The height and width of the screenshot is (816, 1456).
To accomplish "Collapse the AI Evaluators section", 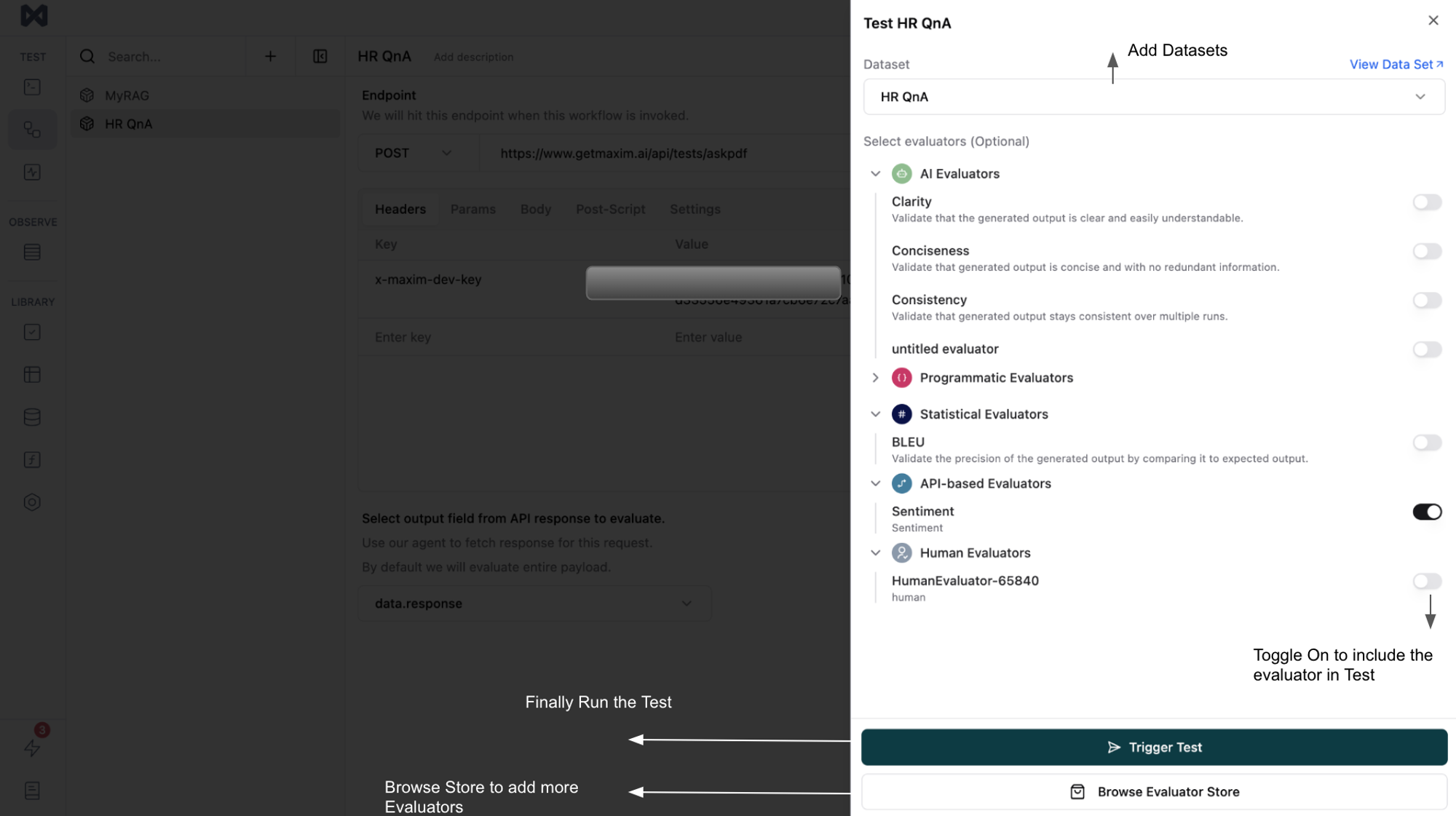I will click(875, 174).
